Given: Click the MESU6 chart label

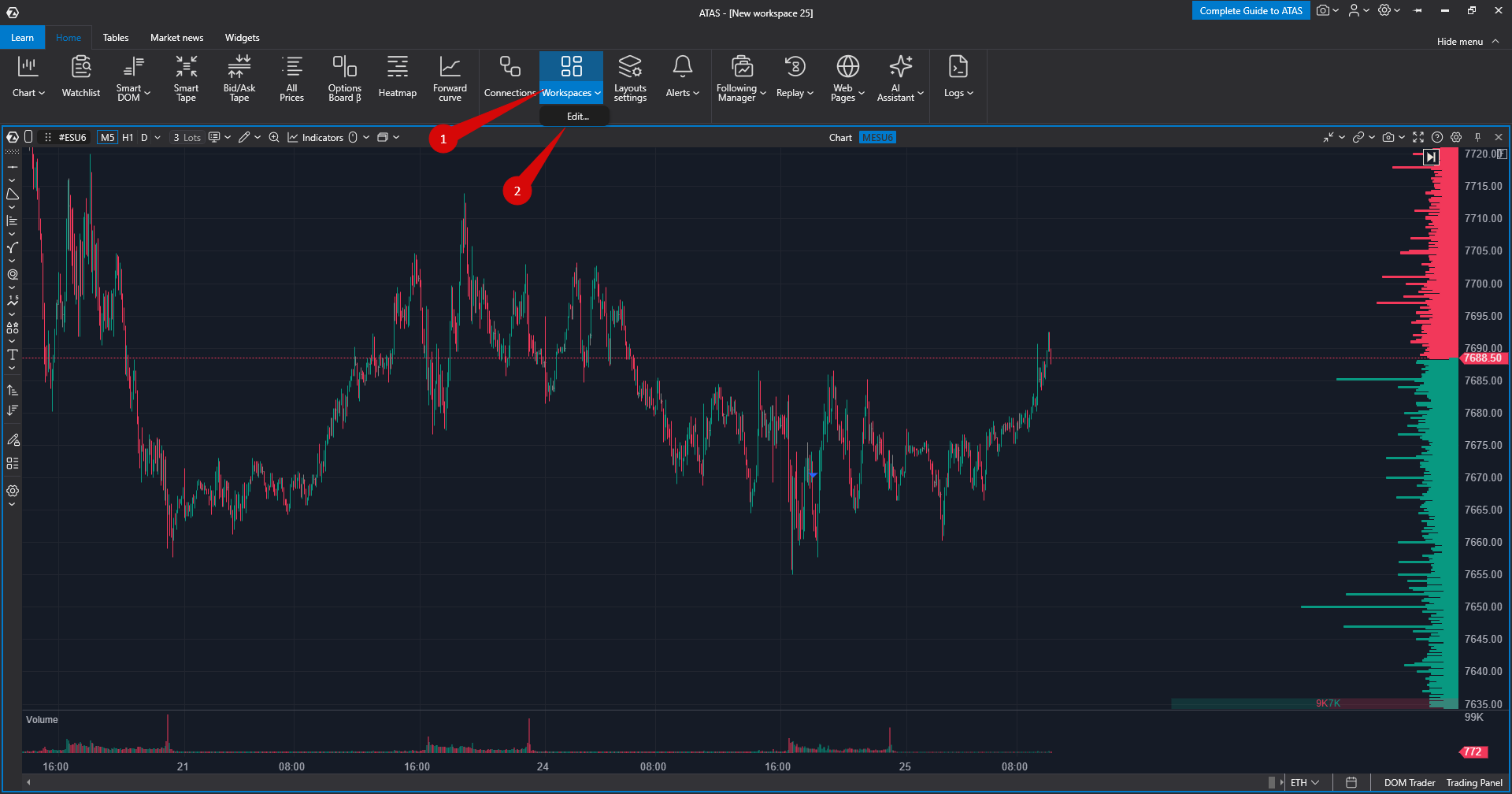Looking at the screenshot, I should click(877, 137).
